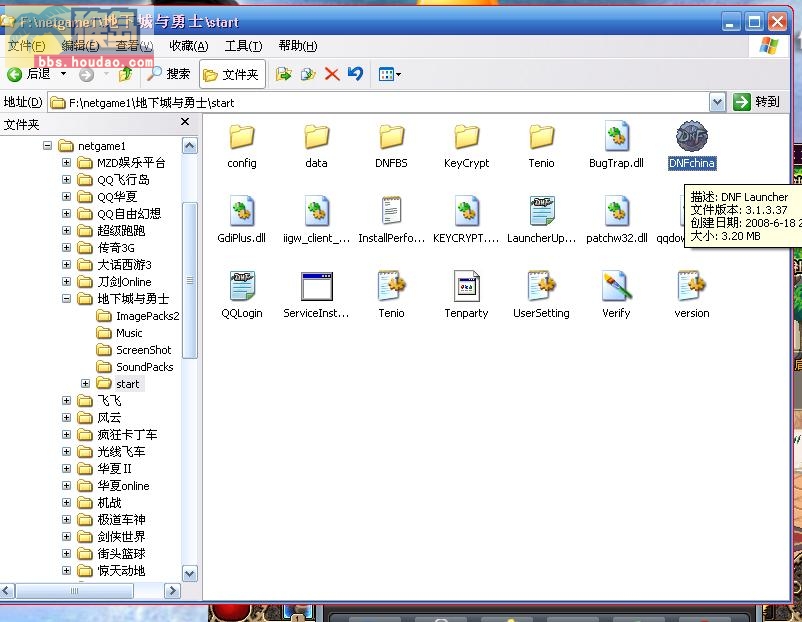Select the iigw_client file icon

coord(317,211)
